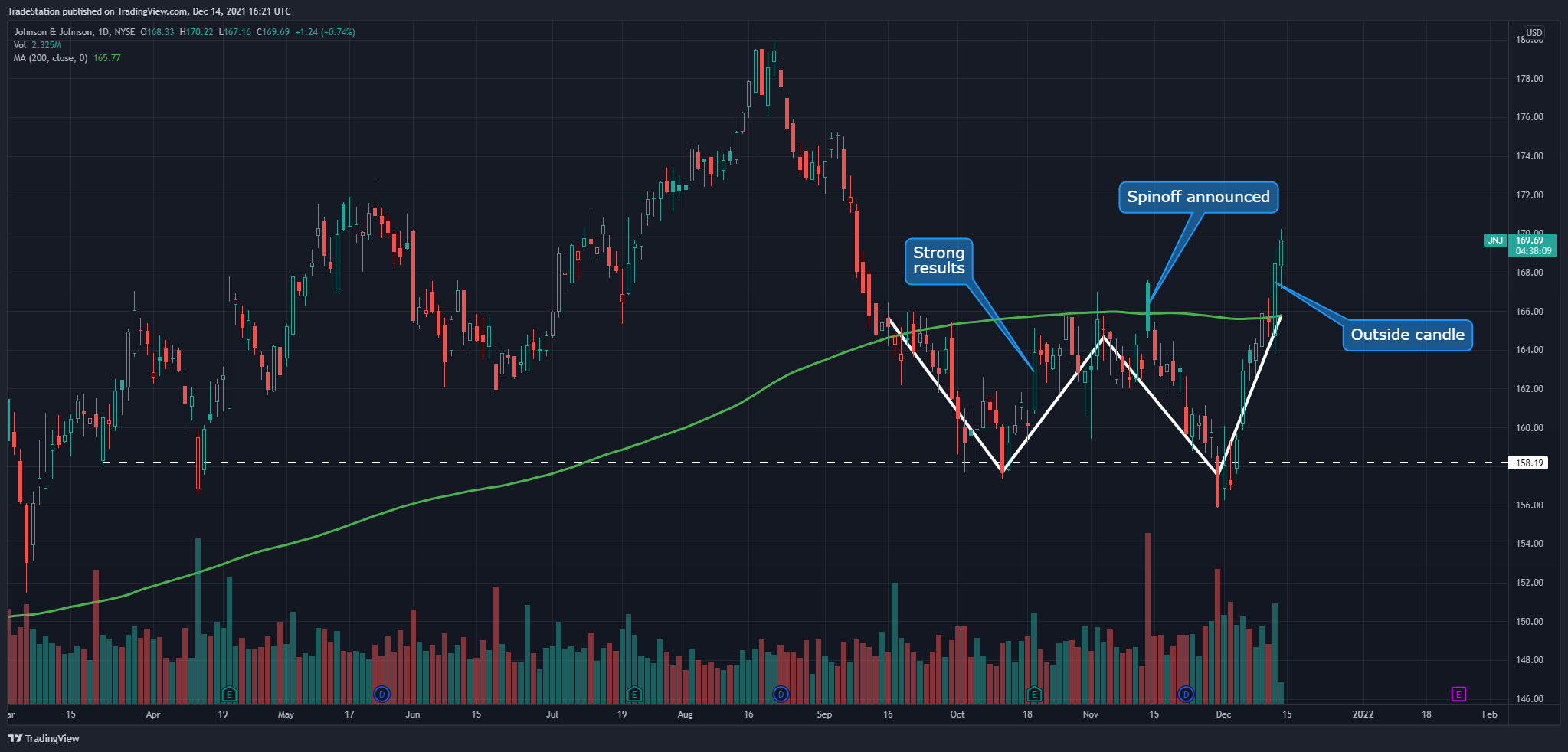
Task: Click the earnings E marker near April
Action: click(228, 695)
